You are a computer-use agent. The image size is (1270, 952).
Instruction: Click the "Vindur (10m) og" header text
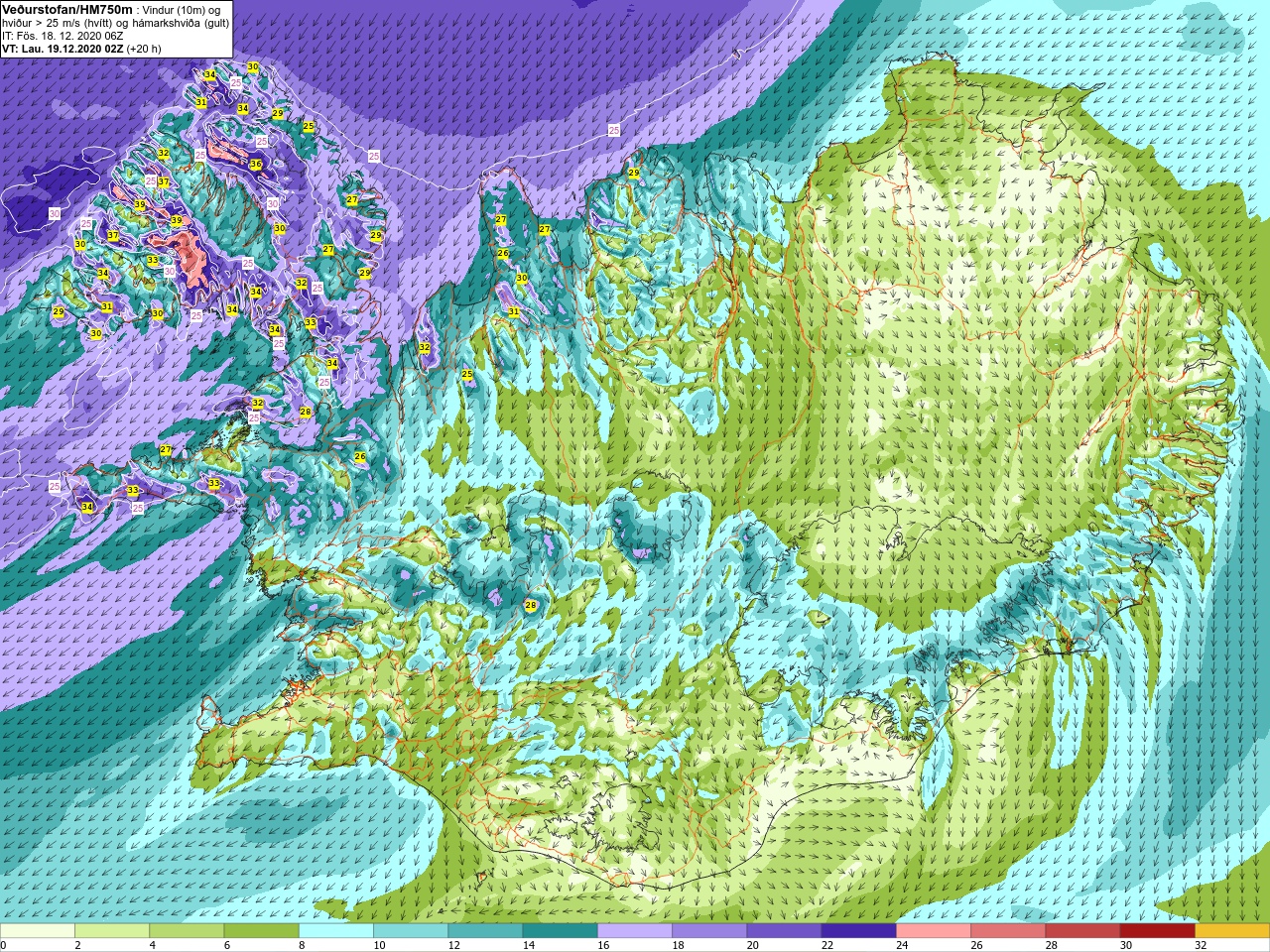[183, 9]
